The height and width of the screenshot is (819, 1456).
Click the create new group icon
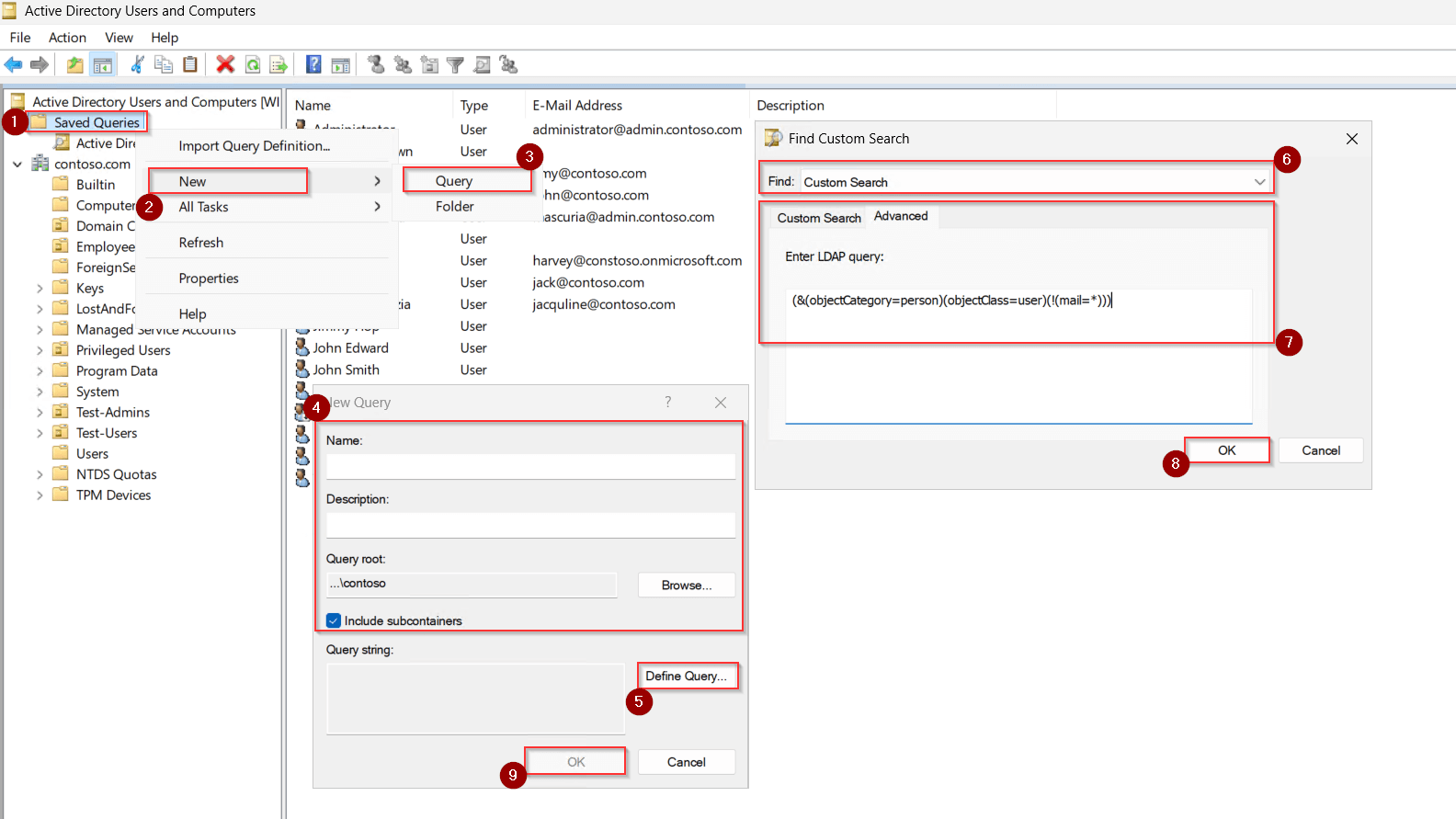pos(403,64)
